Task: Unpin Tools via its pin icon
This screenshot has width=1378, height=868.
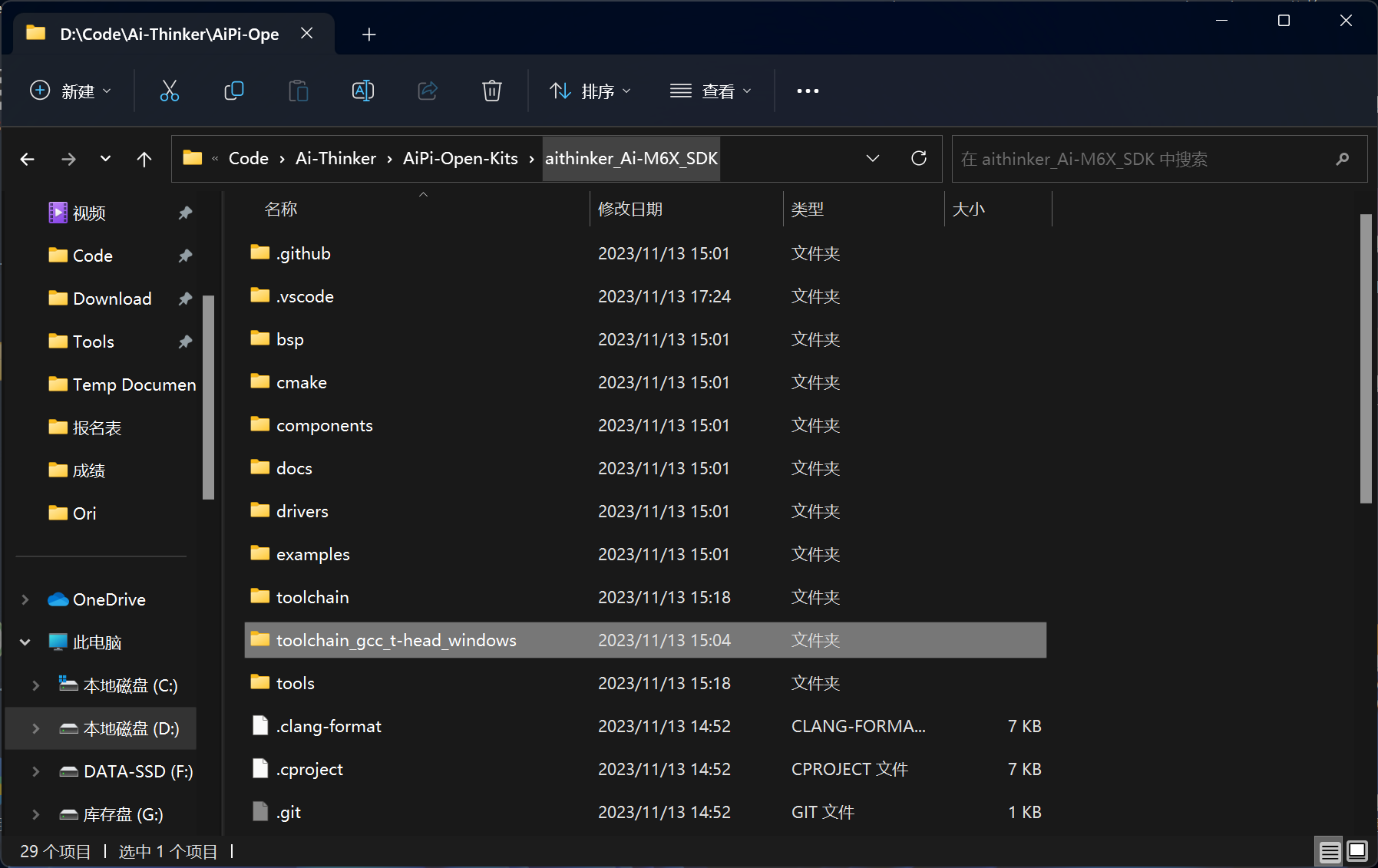Action: click(x=185, y=342)
